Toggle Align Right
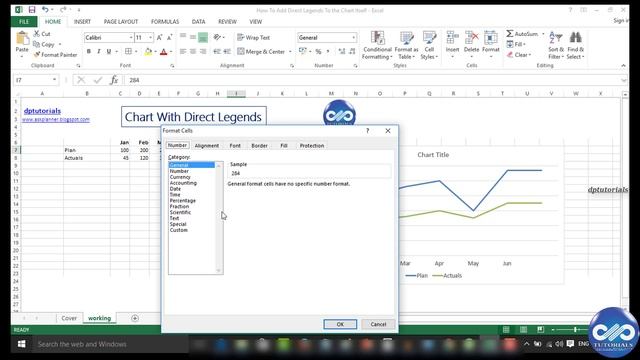This screenshot has width=640, height=360. [x=203, y=51]
